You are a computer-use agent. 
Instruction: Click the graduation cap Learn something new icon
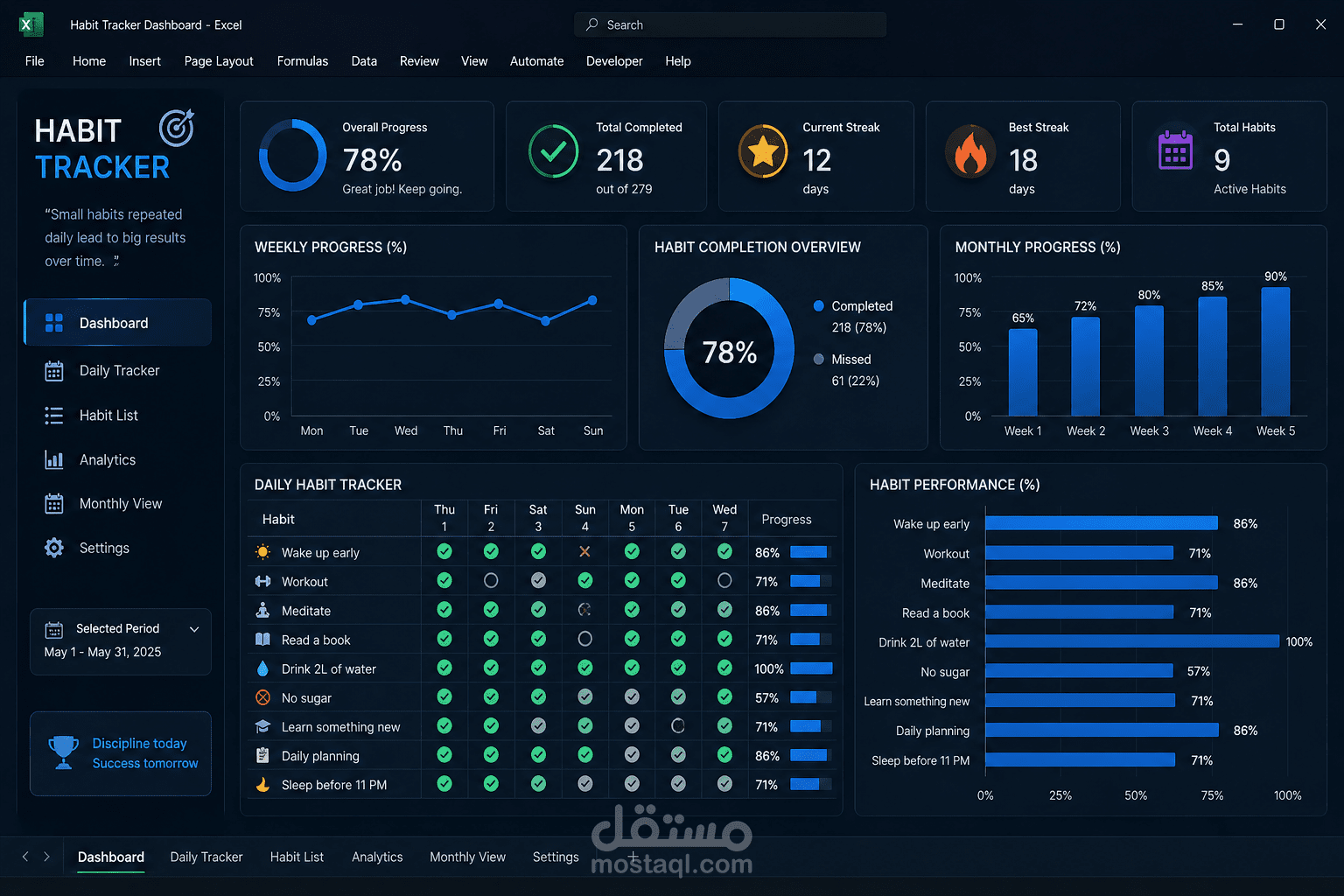(262, 727)
